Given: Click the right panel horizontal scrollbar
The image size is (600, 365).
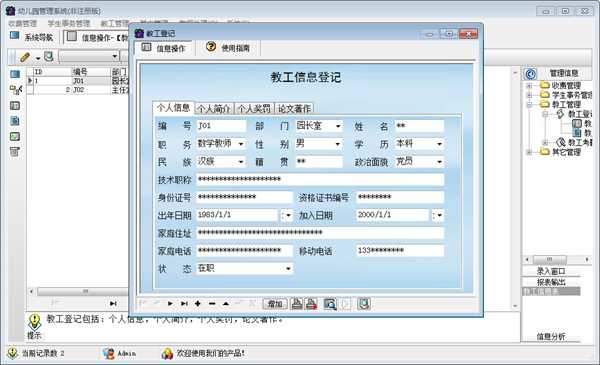Looking at the screenshot, I should 557,259.
